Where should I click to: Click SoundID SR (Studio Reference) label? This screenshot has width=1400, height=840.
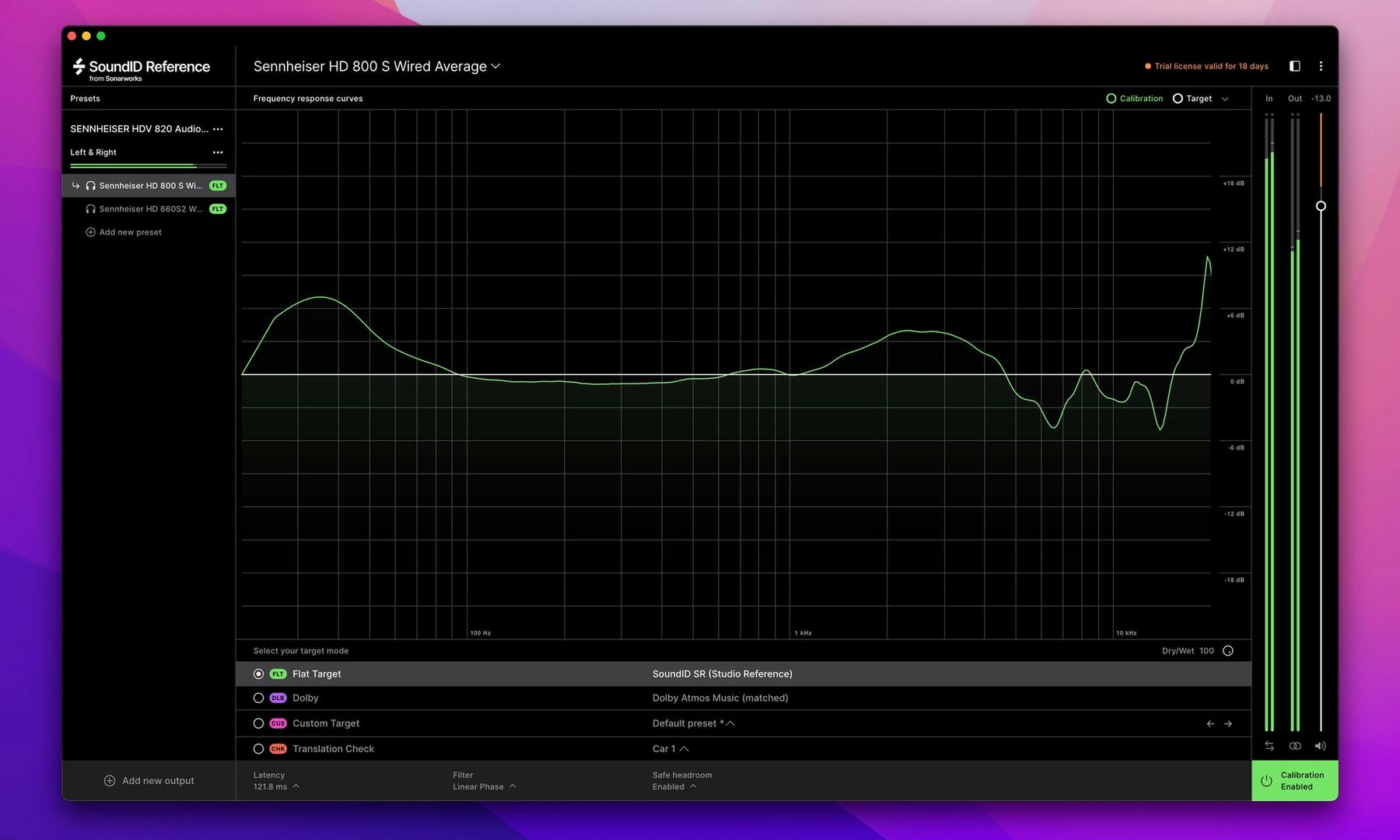(723, 674)
